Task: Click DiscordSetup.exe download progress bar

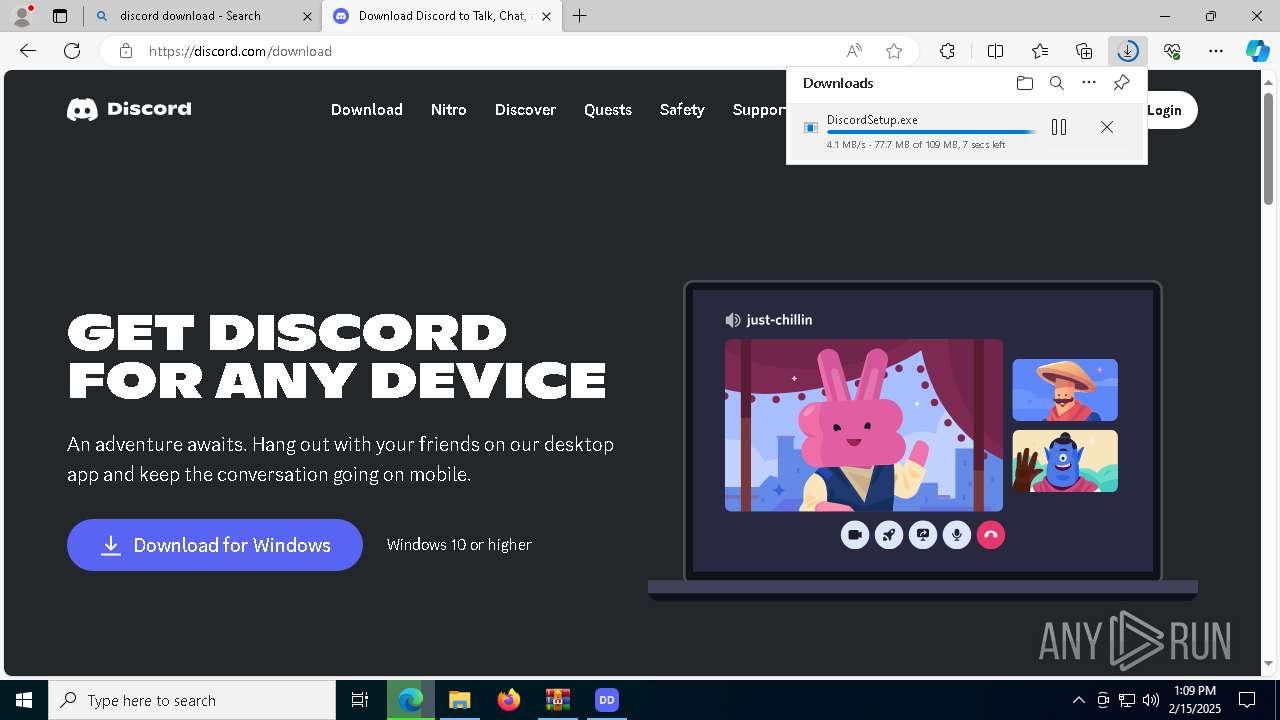Action: click(x=931, y=132)
